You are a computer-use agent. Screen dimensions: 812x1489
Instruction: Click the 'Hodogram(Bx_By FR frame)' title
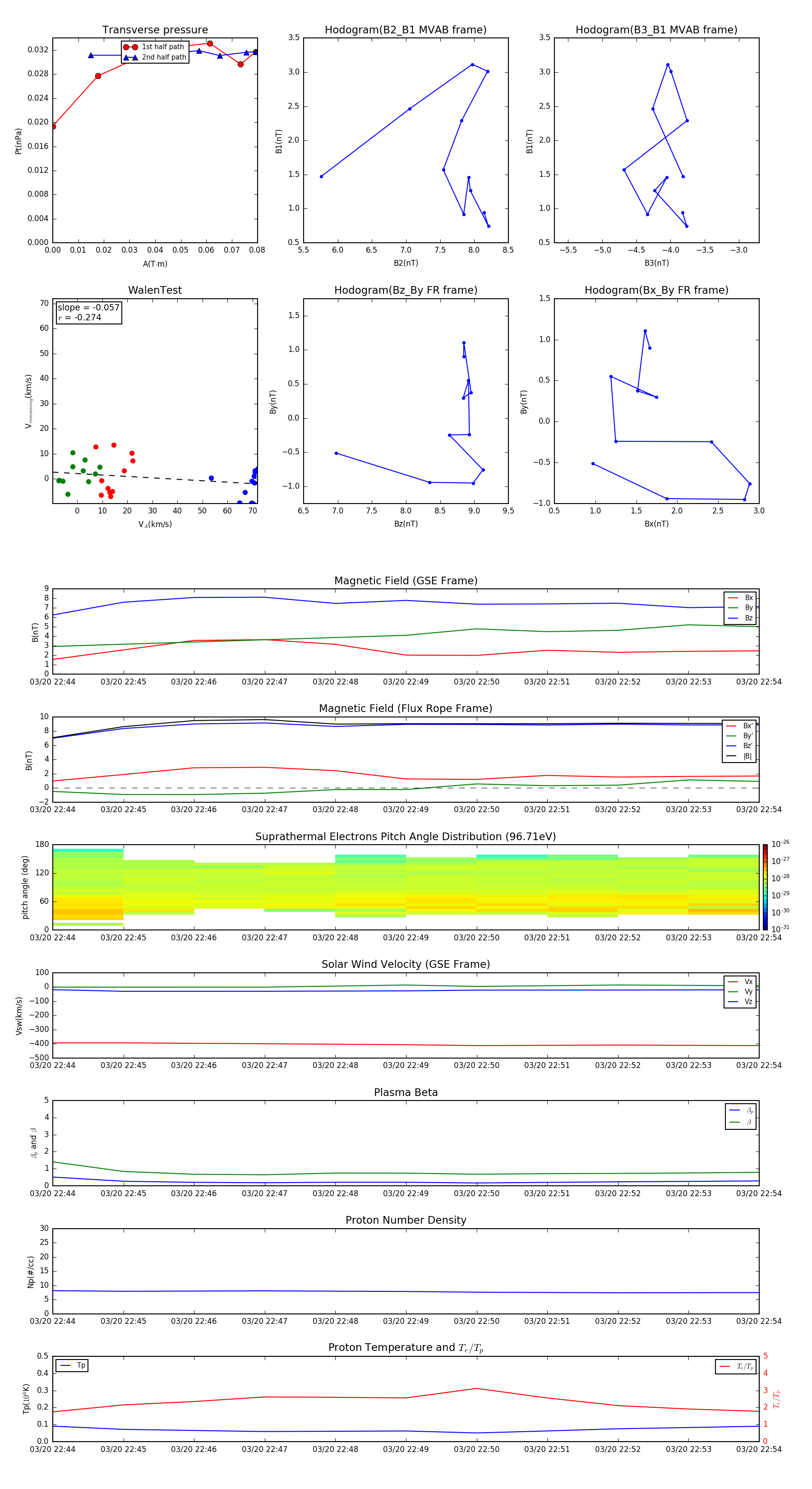coord(656,290)
